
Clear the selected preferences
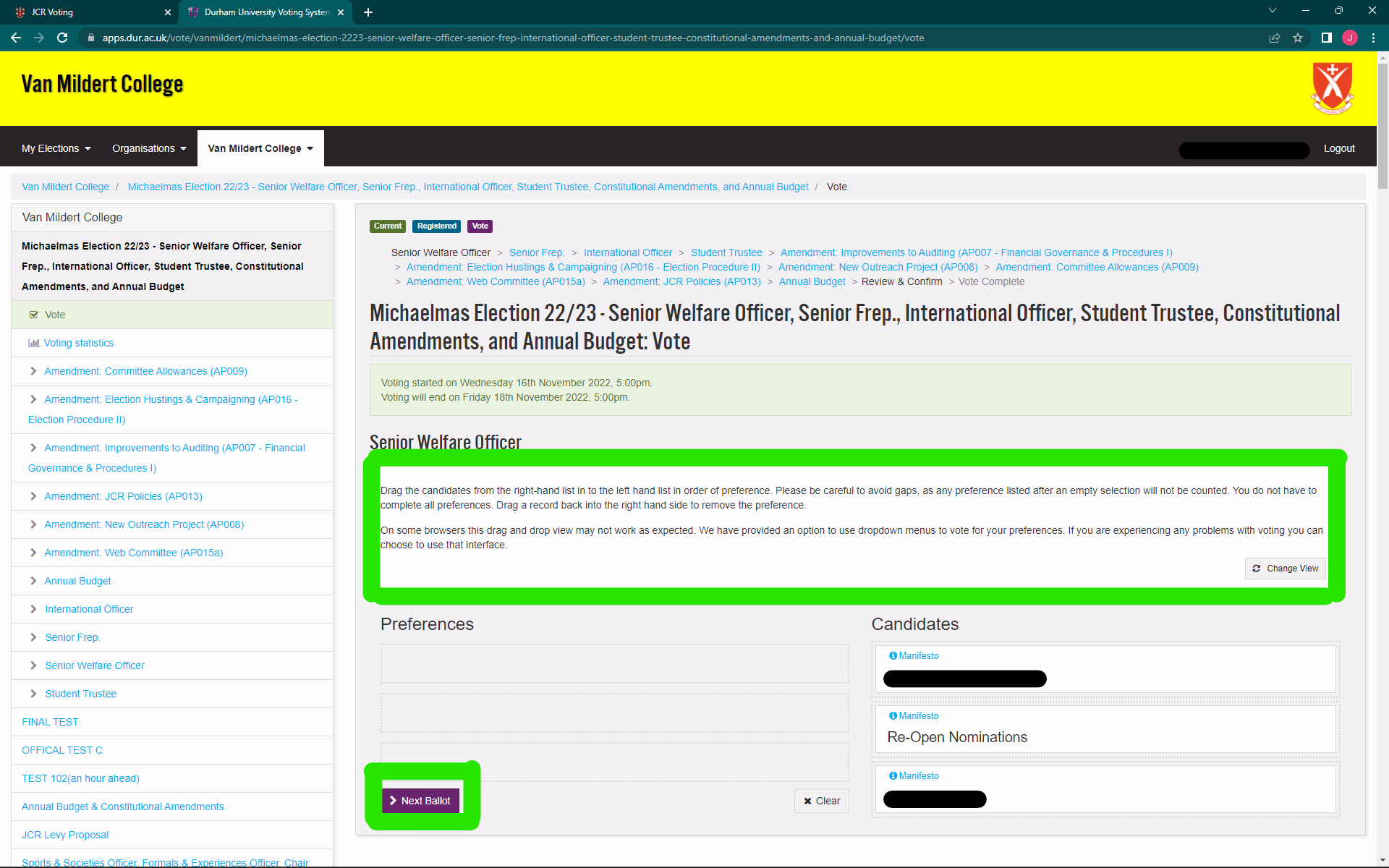[822, 801]
